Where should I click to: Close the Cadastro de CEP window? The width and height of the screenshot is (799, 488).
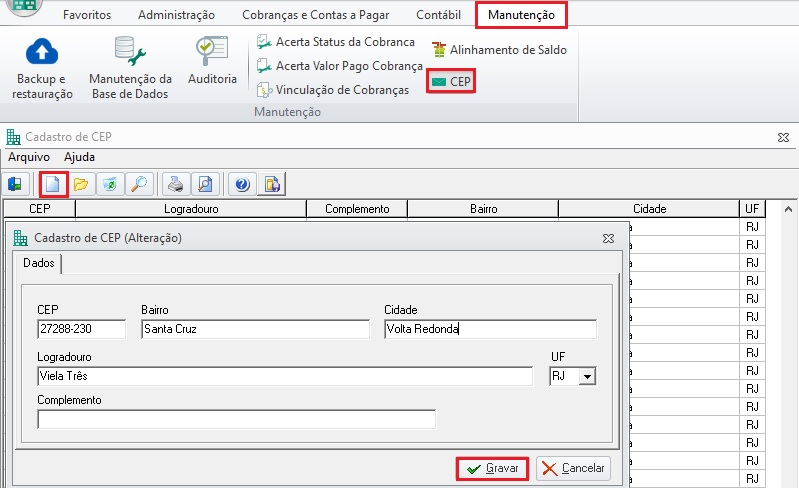(x=784, y=138)
